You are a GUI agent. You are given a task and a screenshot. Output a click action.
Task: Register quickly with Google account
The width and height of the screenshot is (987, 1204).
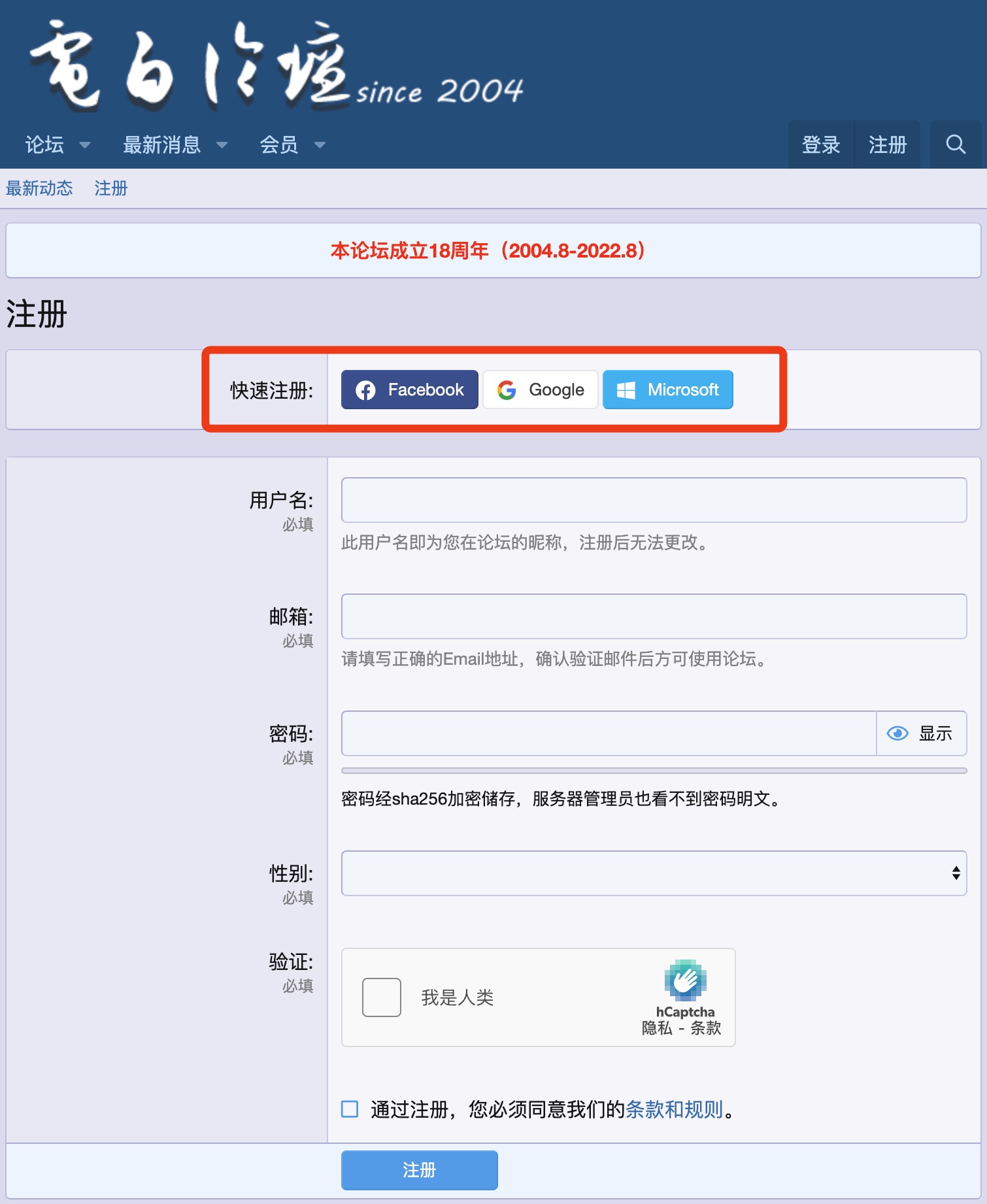click(540, 390)
